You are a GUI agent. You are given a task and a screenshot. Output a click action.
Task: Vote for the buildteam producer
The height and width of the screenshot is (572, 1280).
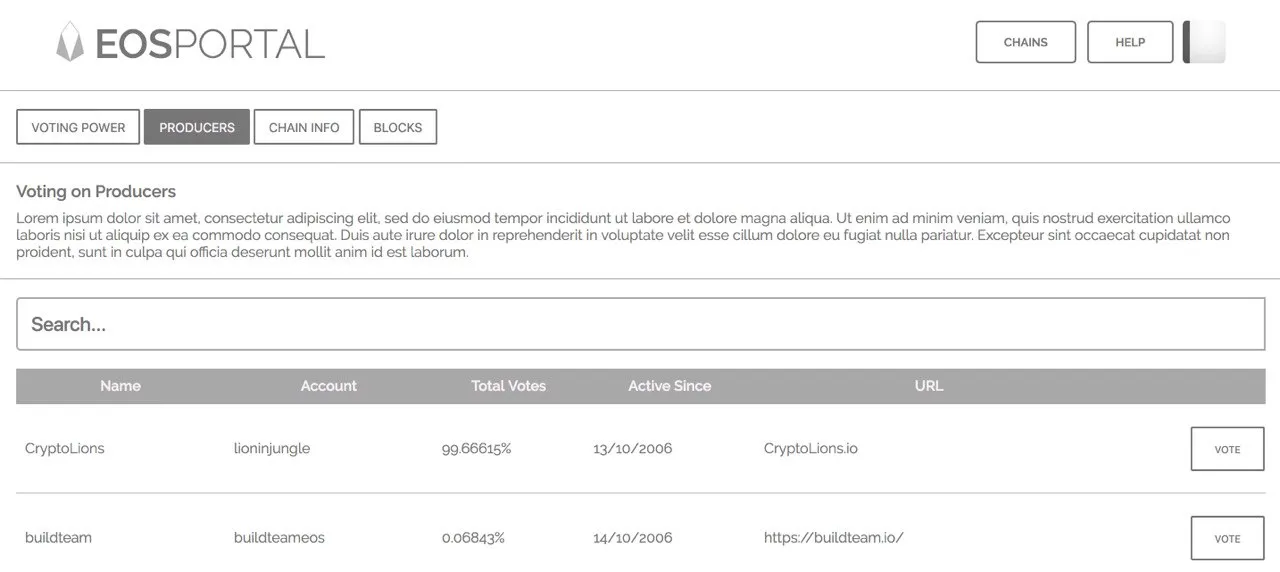pyautogui.click(x=1227, y=538)
